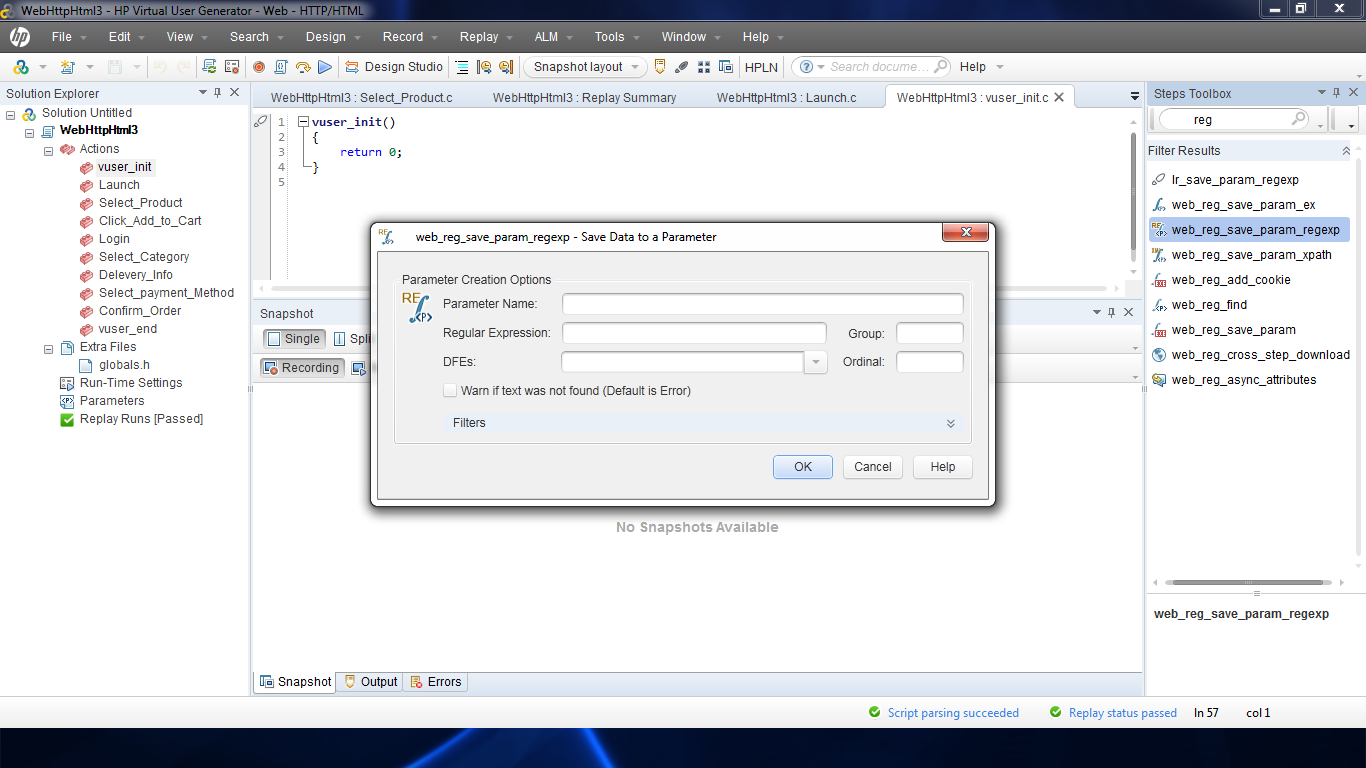This screenshot has height=768, width=1366.
Task: Select web_reg_async_attributes step
Action: (x=1244, y=380)
